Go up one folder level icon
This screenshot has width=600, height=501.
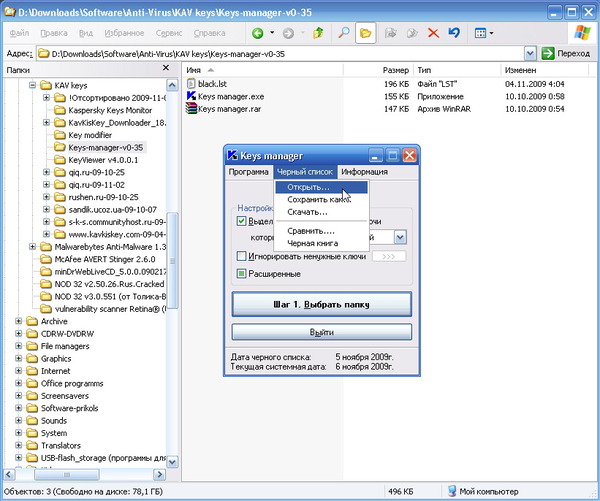[318, 33]
